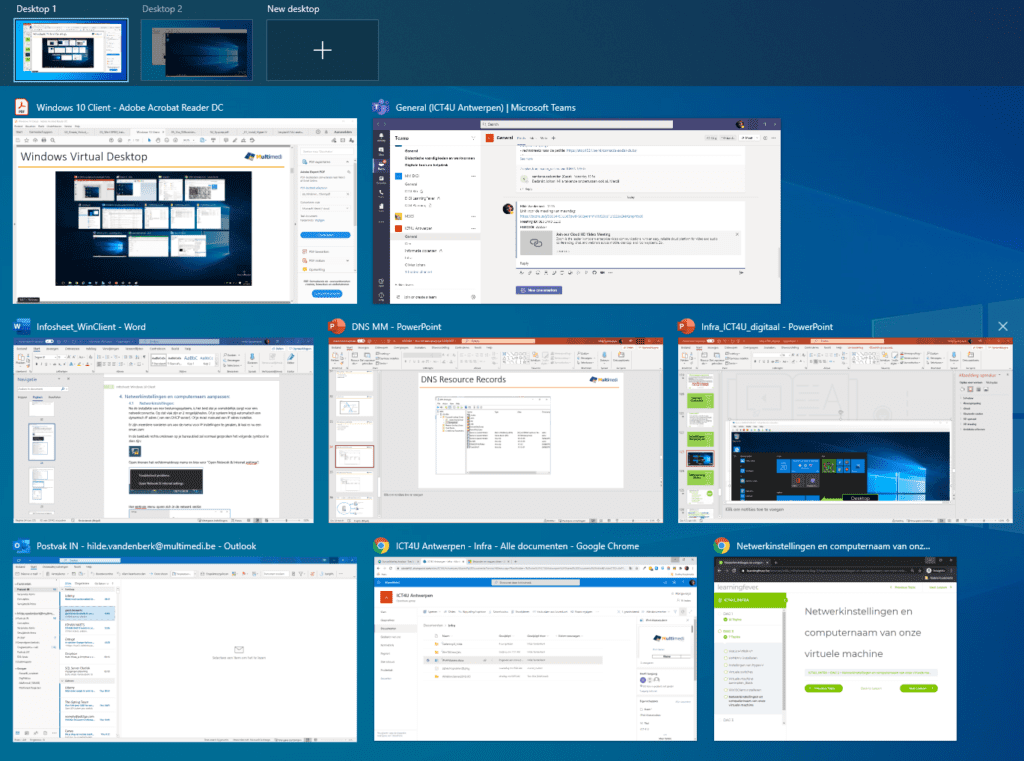Viewport: 1024px width, 761px height.
Task: Open the Netwerkinstellingen Chrome window preview
Action: tap(835, 649)
